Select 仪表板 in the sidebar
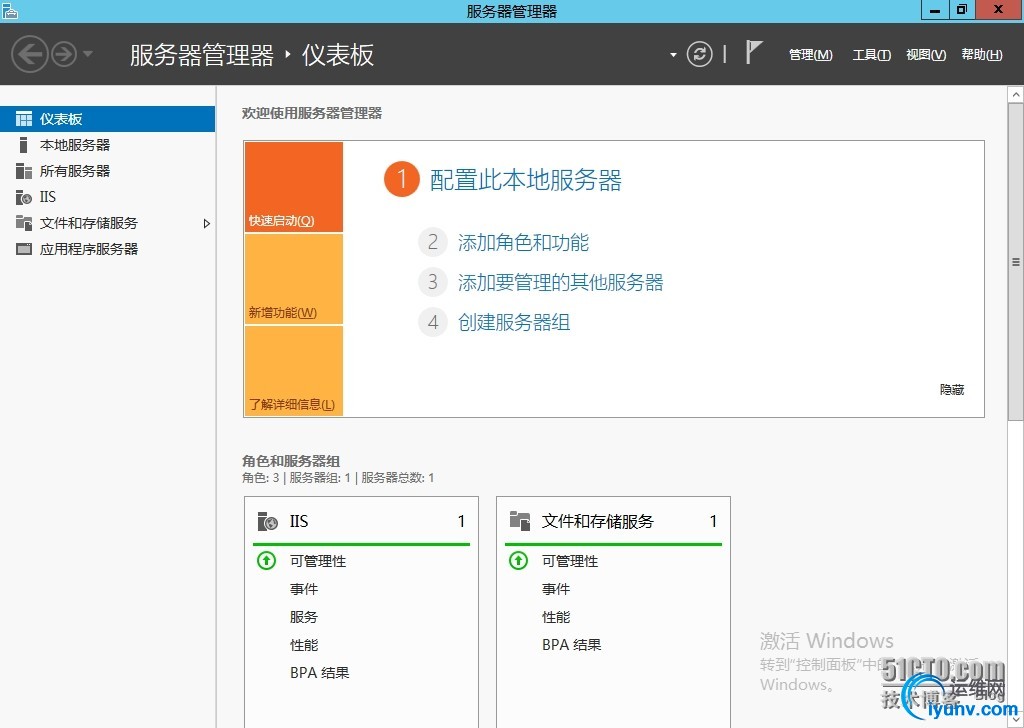Viewport: 1024px width, 728px height. point(107,119)
